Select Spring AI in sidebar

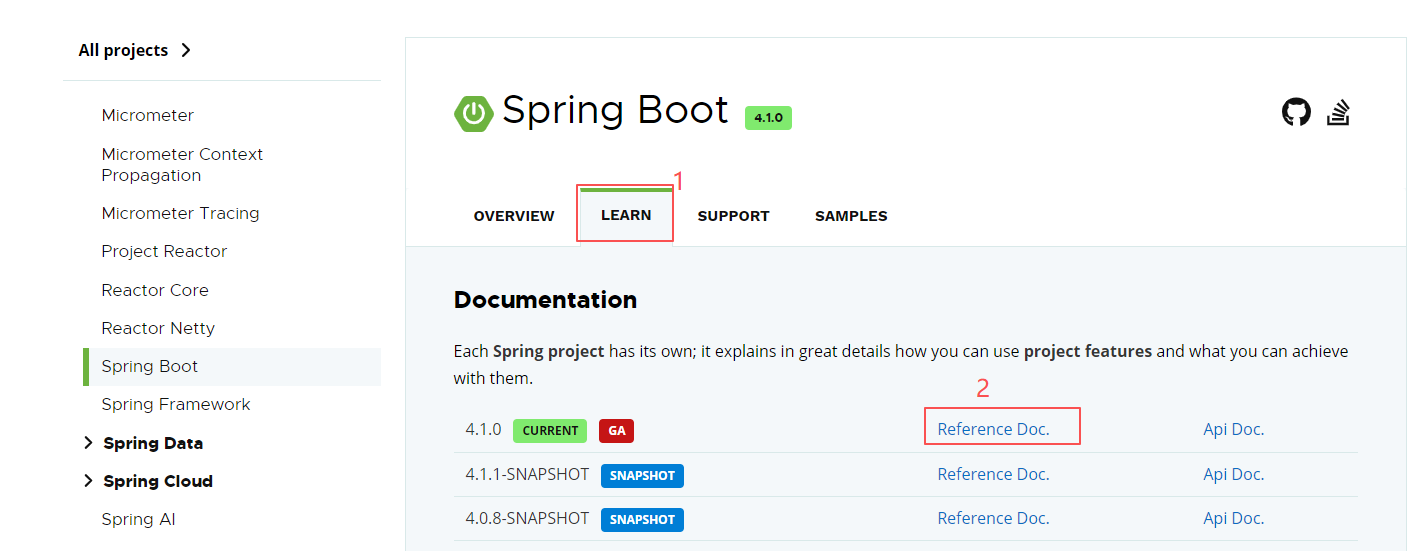pos(138,519)
